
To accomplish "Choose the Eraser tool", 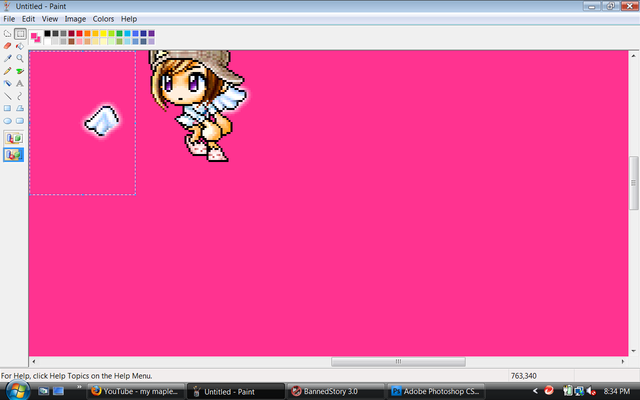I will coord(7,46).
